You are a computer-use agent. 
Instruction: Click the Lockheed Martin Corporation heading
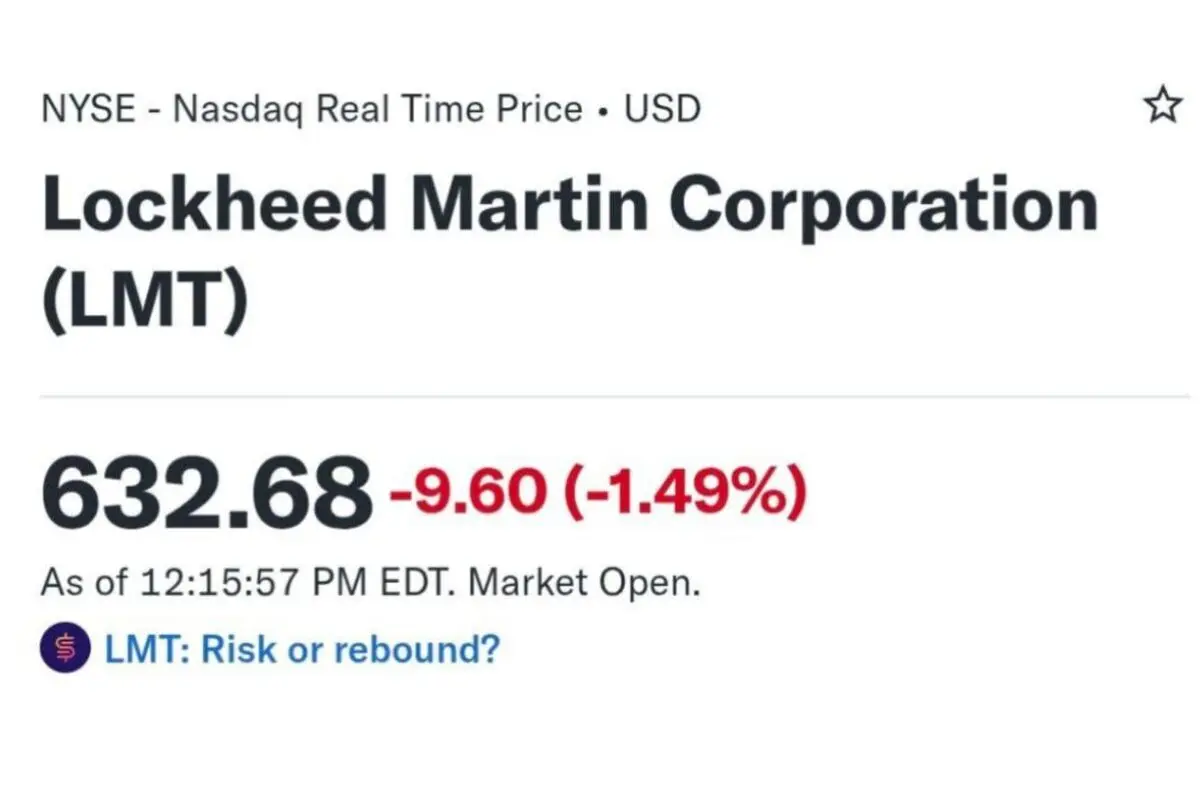570,205
